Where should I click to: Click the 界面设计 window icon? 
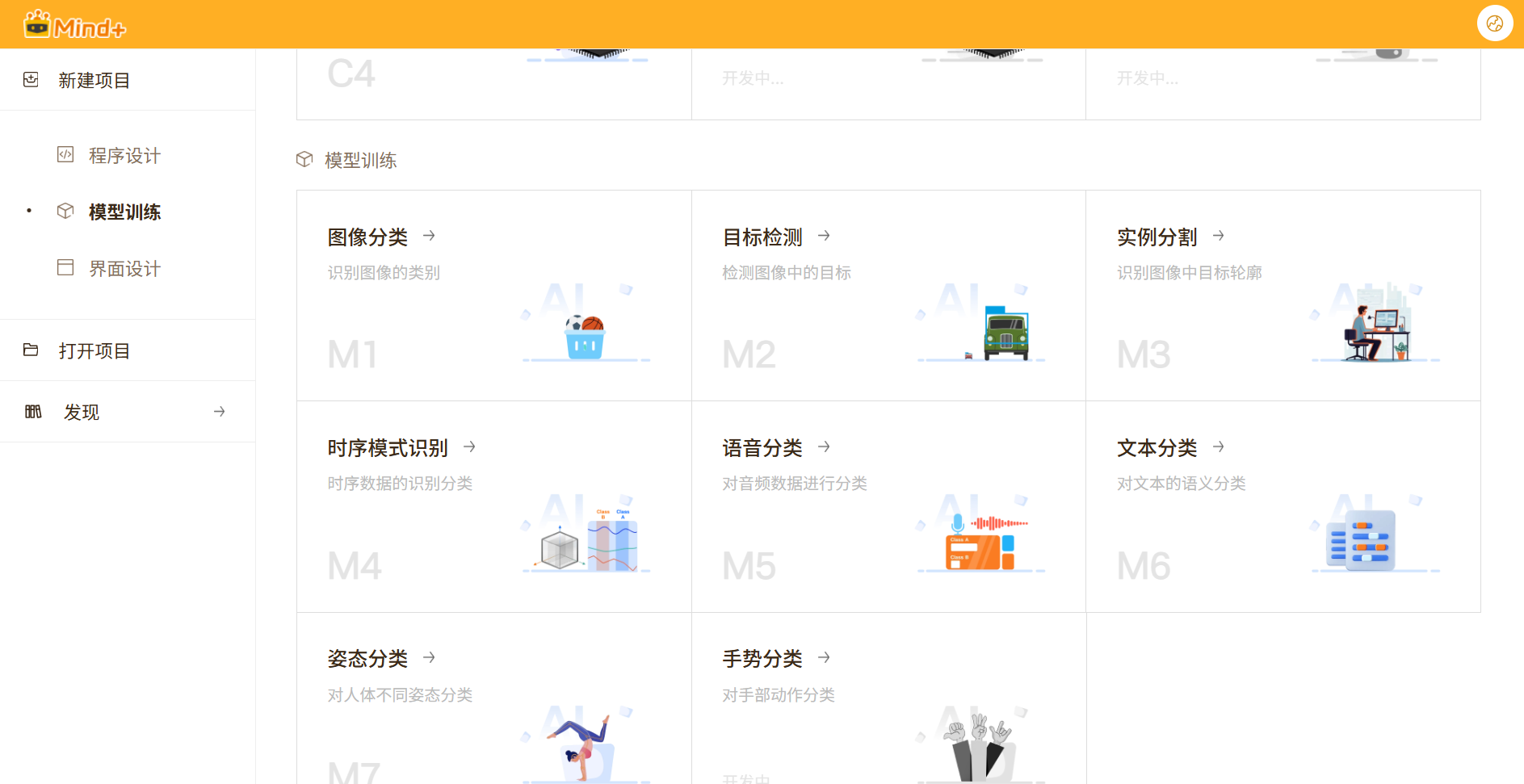click(65, 267)
